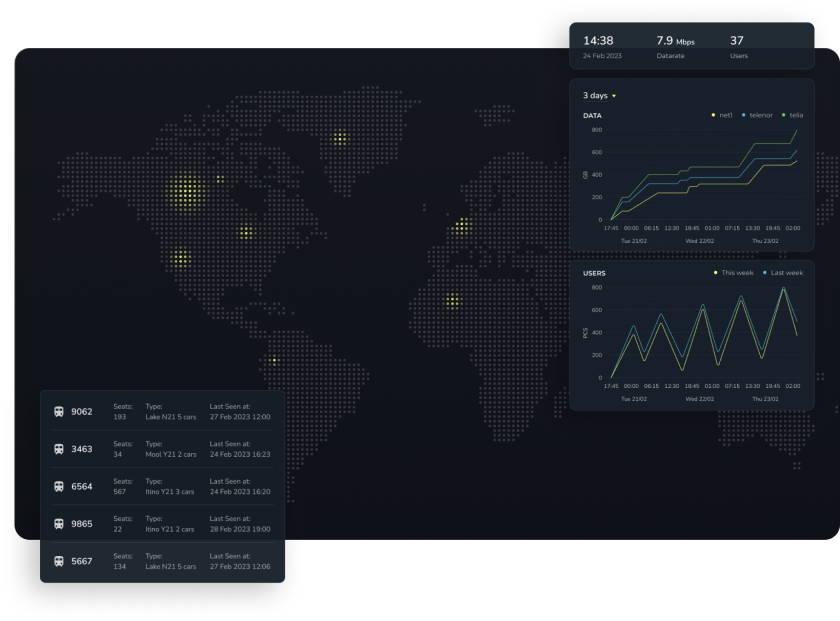This screenshot has height=621, width=840.
Task: Click the small yellow hotspot in South America
Action: [x=274, y=360]
